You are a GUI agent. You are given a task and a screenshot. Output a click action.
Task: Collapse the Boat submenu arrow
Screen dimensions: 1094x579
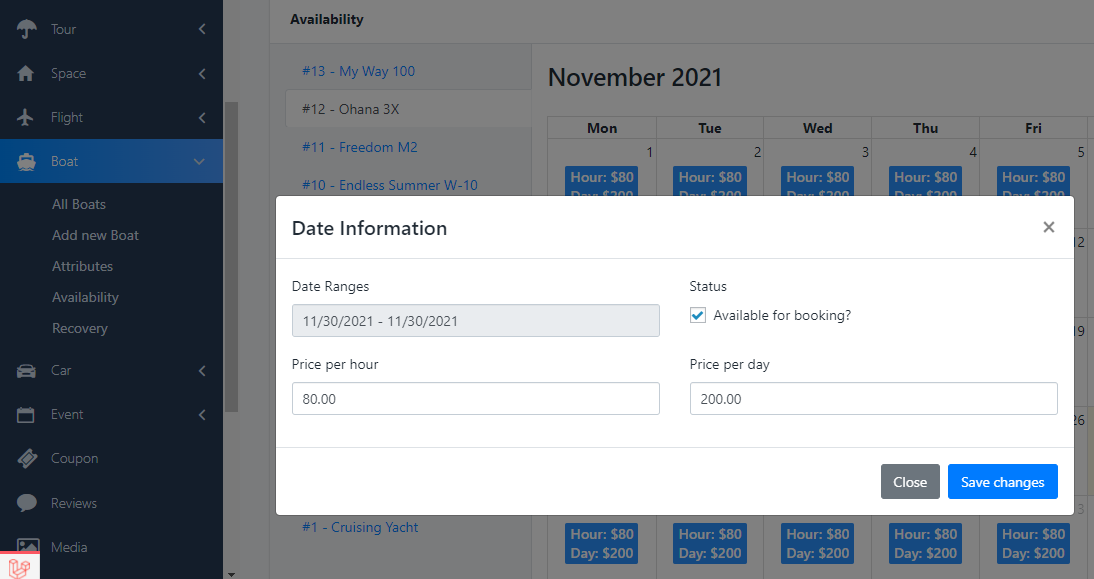pyautogui.click(x=200, y=161)
